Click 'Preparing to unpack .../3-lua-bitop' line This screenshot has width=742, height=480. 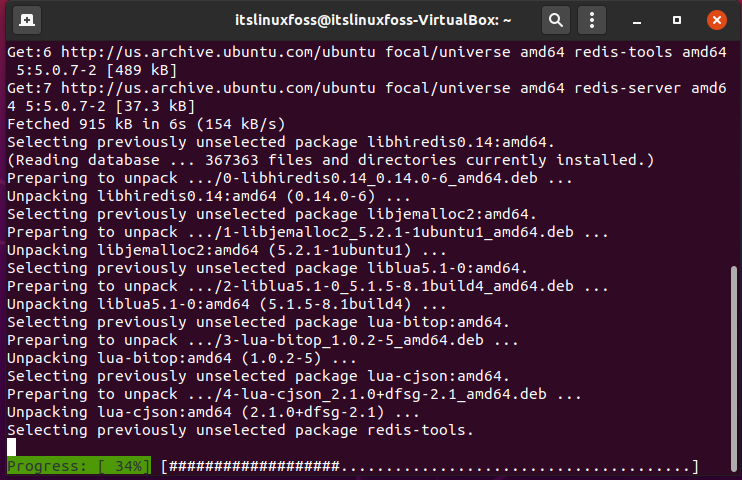(263, 340)
